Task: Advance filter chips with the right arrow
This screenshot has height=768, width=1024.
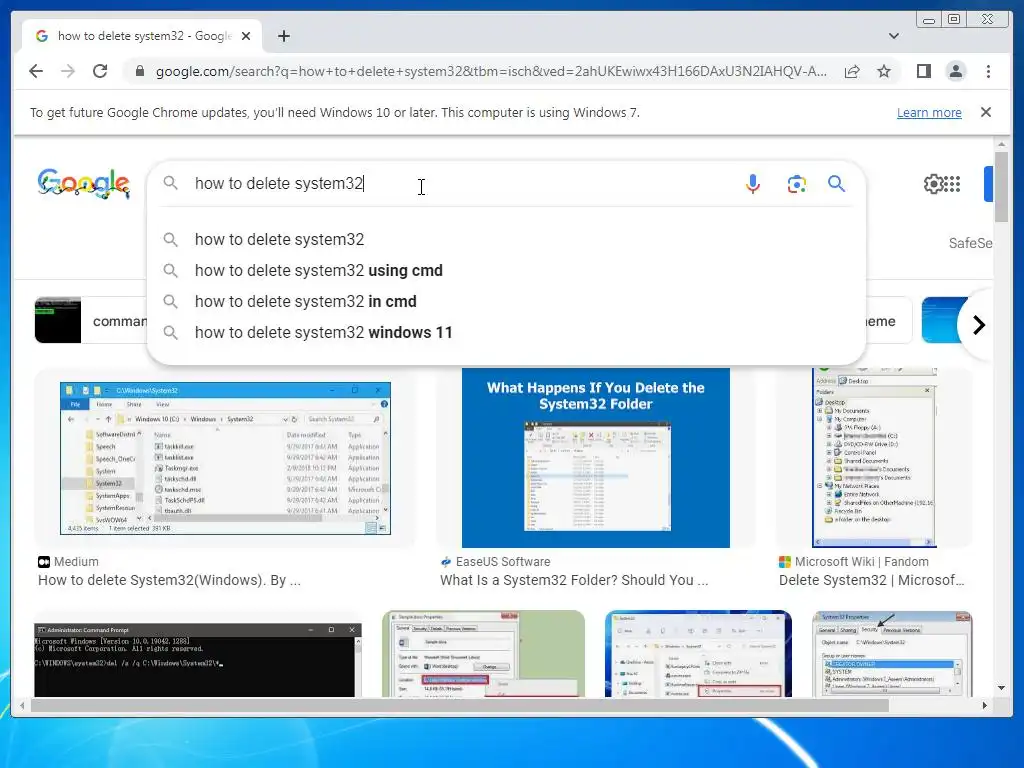Action: click(x=978, y=325)
